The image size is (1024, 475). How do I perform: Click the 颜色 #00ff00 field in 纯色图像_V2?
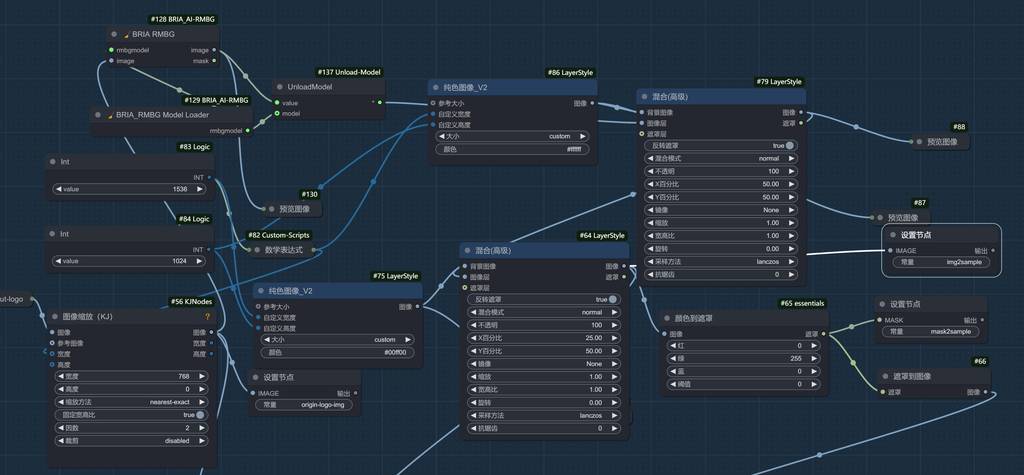337,352
